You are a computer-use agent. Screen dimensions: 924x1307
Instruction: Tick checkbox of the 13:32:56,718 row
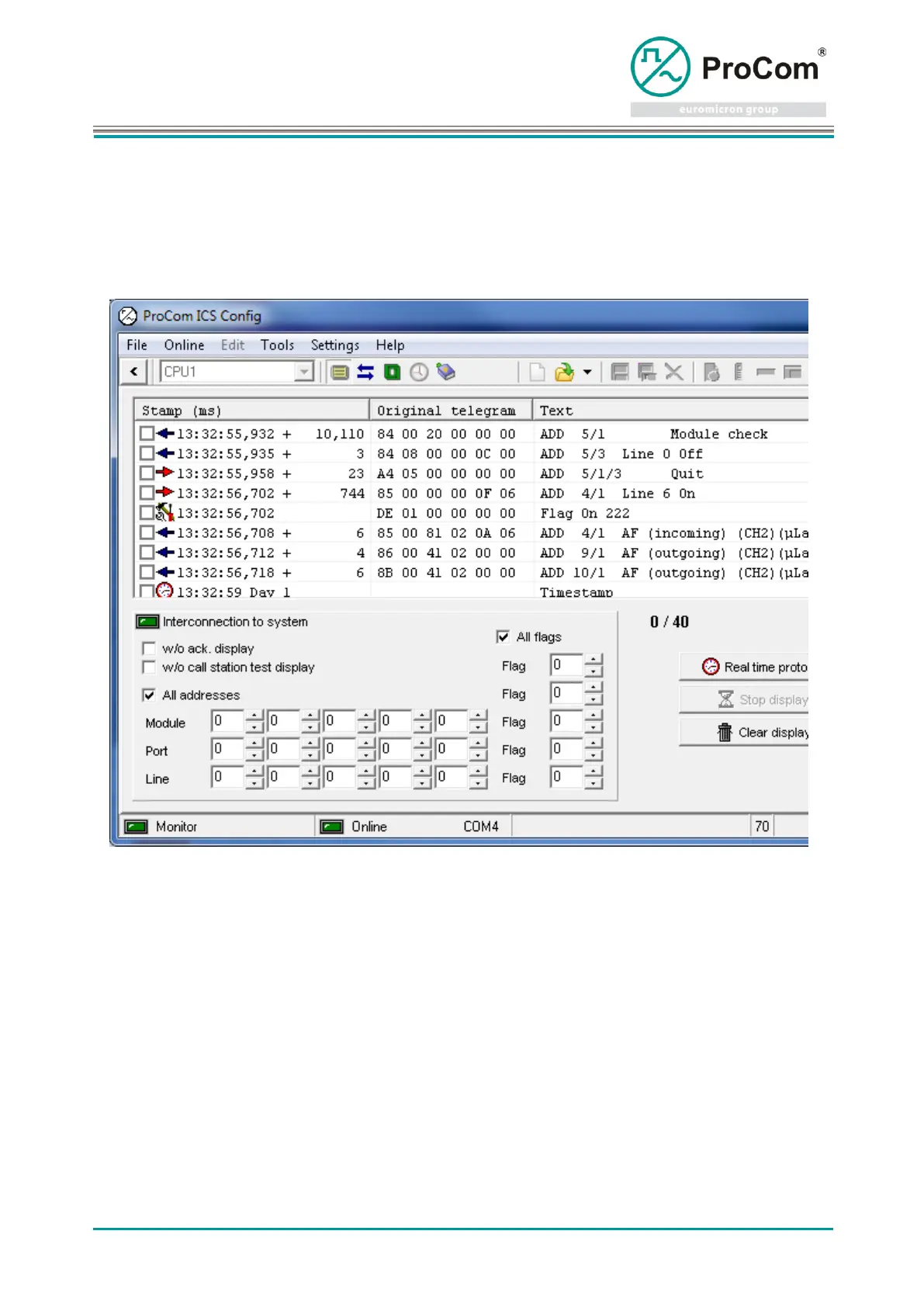pos(147,572)
